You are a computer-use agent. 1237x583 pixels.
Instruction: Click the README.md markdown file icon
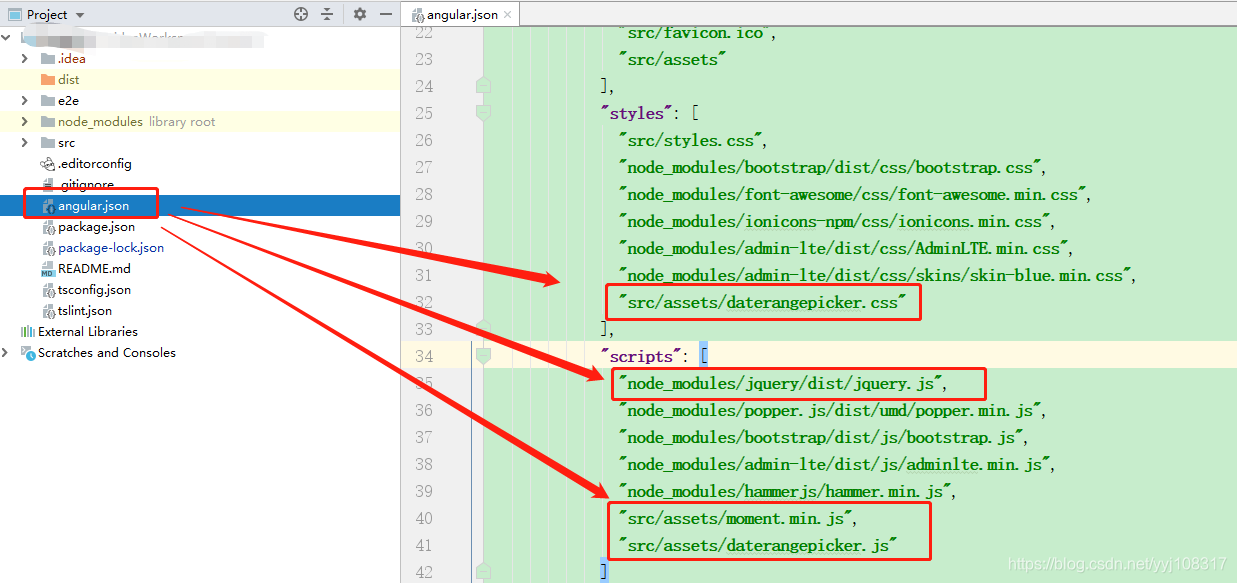[47, 269]
